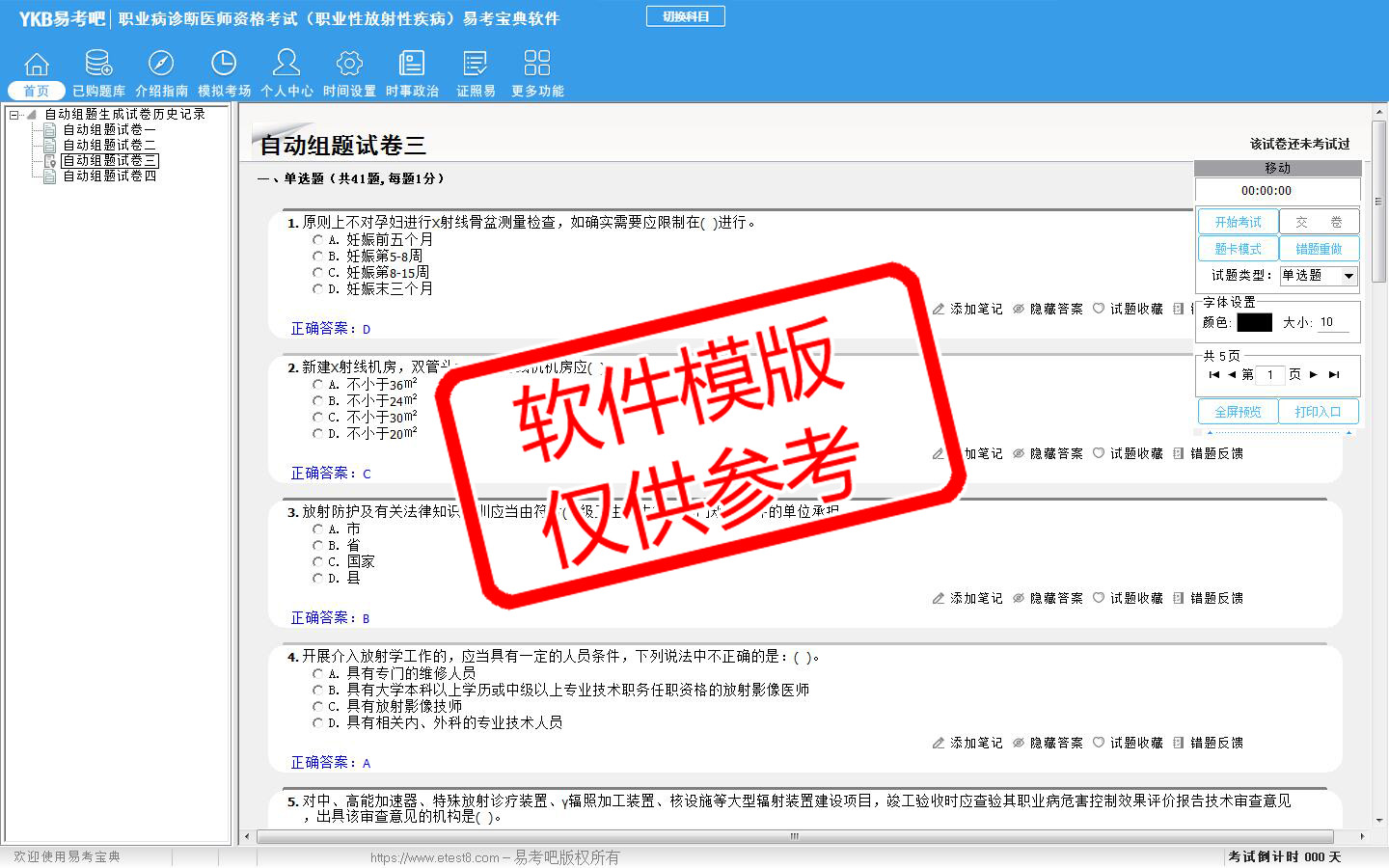This screenshot has height=868, width=1389.
Task: Select option C 具有放射影像技师
Action: [317, 706]
